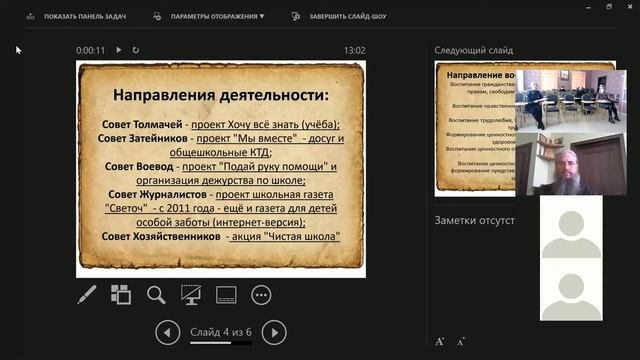The width and height of the screenshot is (640, 360).
Task: Pause or resume the presentation timer
Action: point(119,50)
